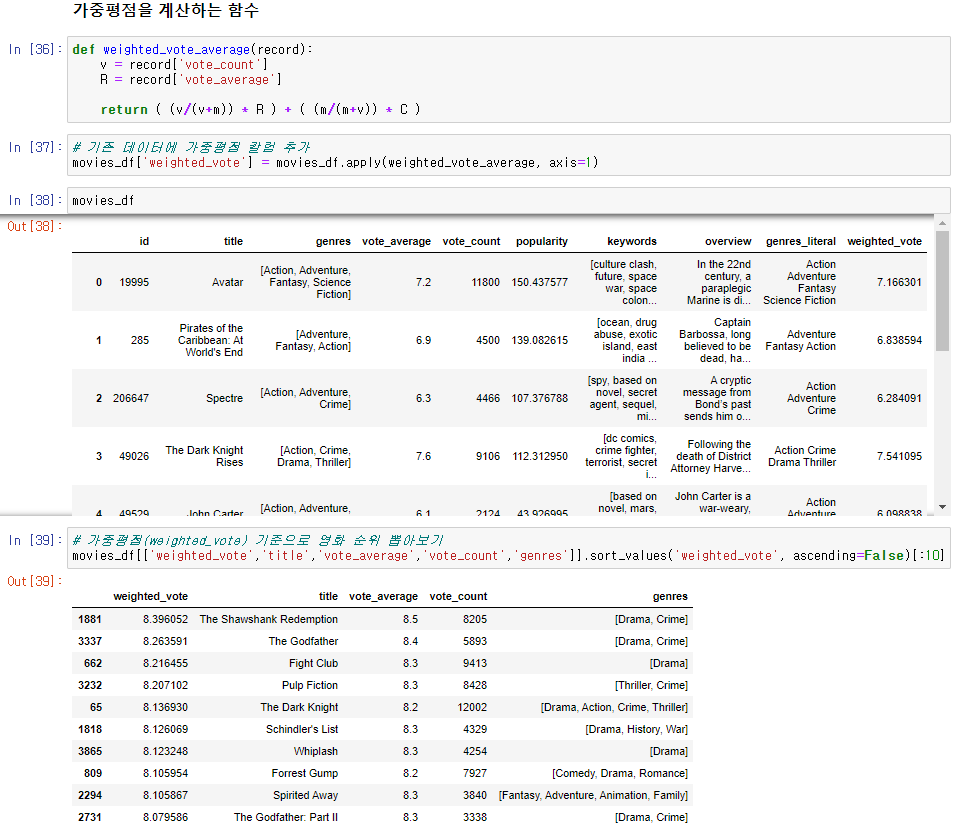Screen dimensions: 954x835
Task: Click 'The Godfather: Part II' title cell
Action: tap(286, 817)
